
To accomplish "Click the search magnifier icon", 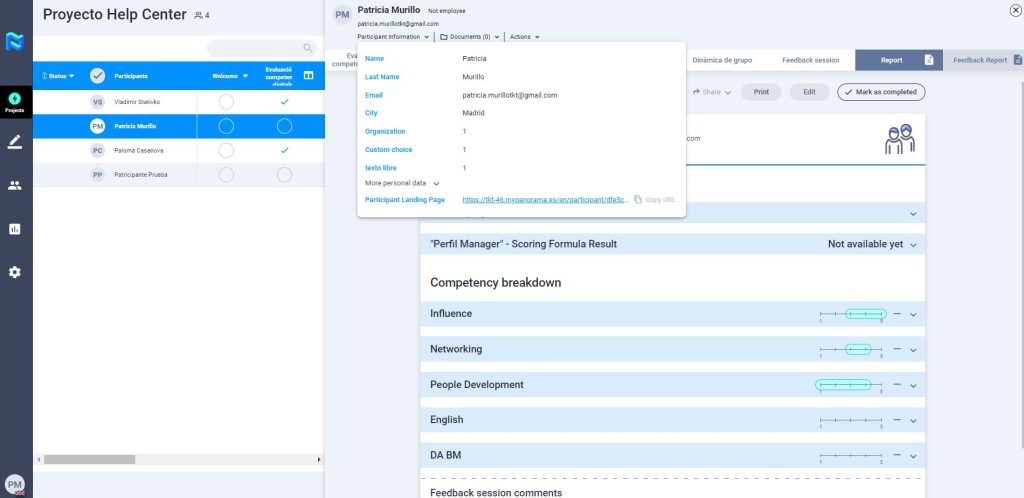I will coord(307,48).
